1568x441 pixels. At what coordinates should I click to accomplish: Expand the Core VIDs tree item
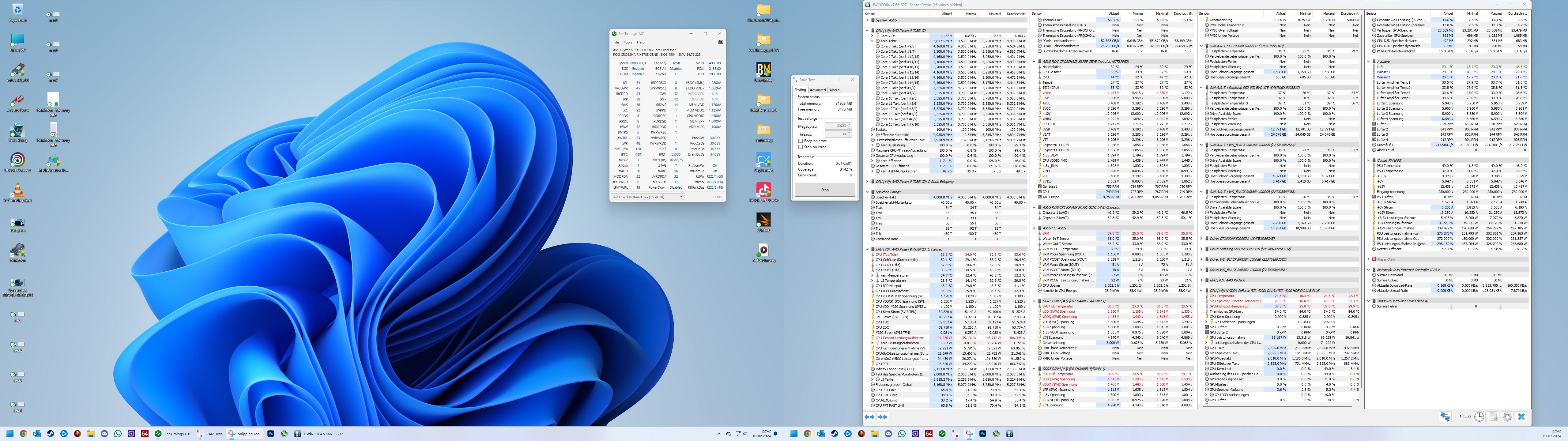click(x=872, y=36)
